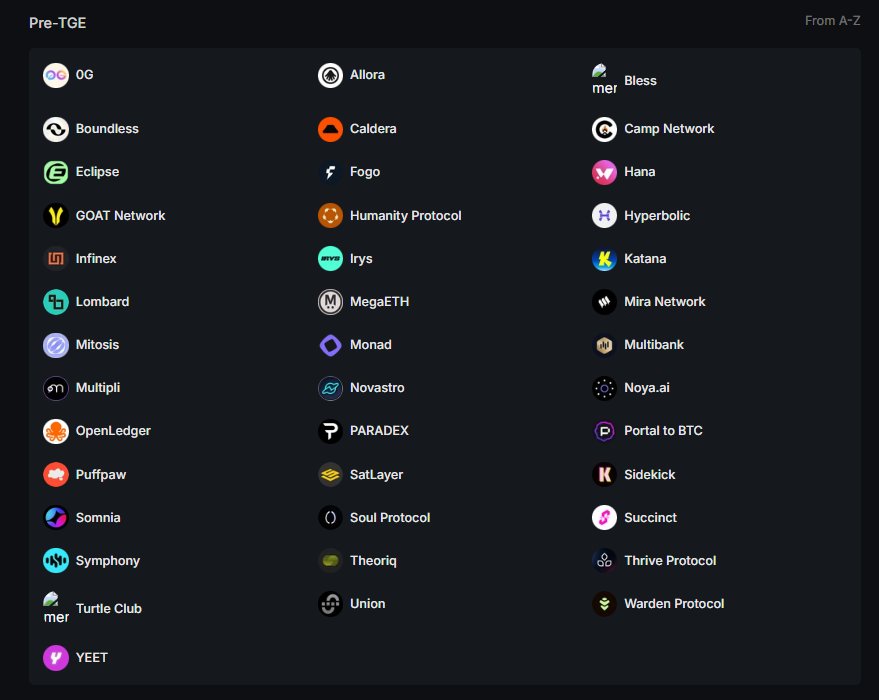Click the "Pre-TGE" section heading
Screen dimensions: 879x700
click(x=58, y=23)
